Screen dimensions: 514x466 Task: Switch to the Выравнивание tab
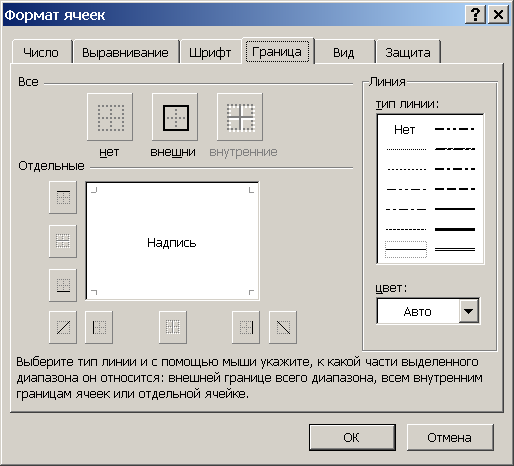[126, 52]
